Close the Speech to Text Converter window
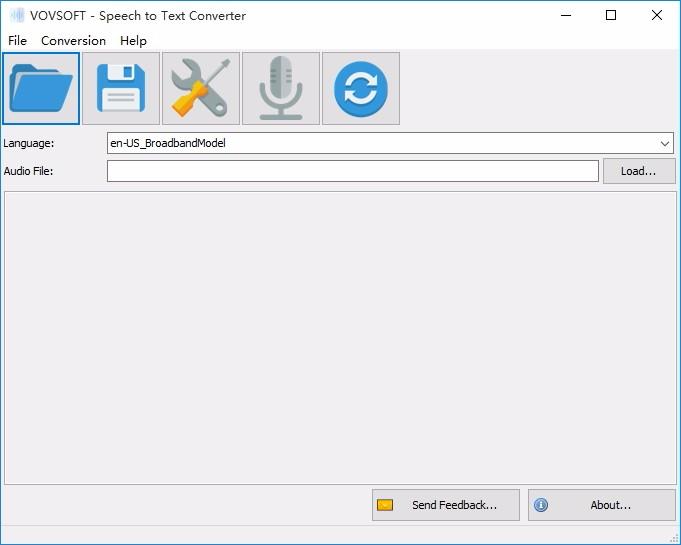681x545 pixels. click(x=657, y=16)
